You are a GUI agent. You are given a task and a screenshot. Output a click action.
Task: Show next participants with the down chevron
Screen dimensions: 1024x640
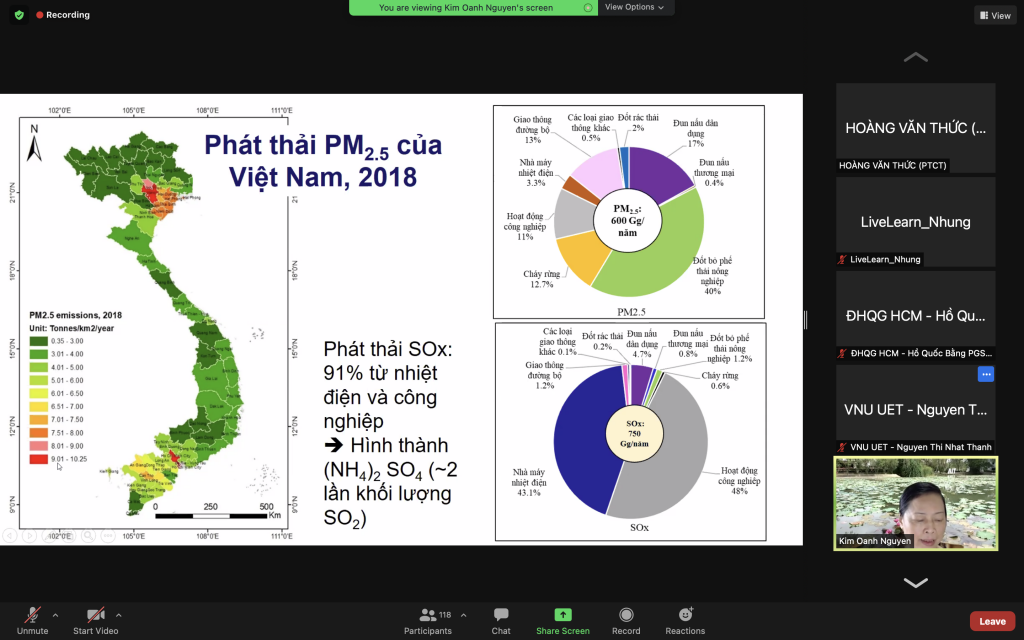915,582
